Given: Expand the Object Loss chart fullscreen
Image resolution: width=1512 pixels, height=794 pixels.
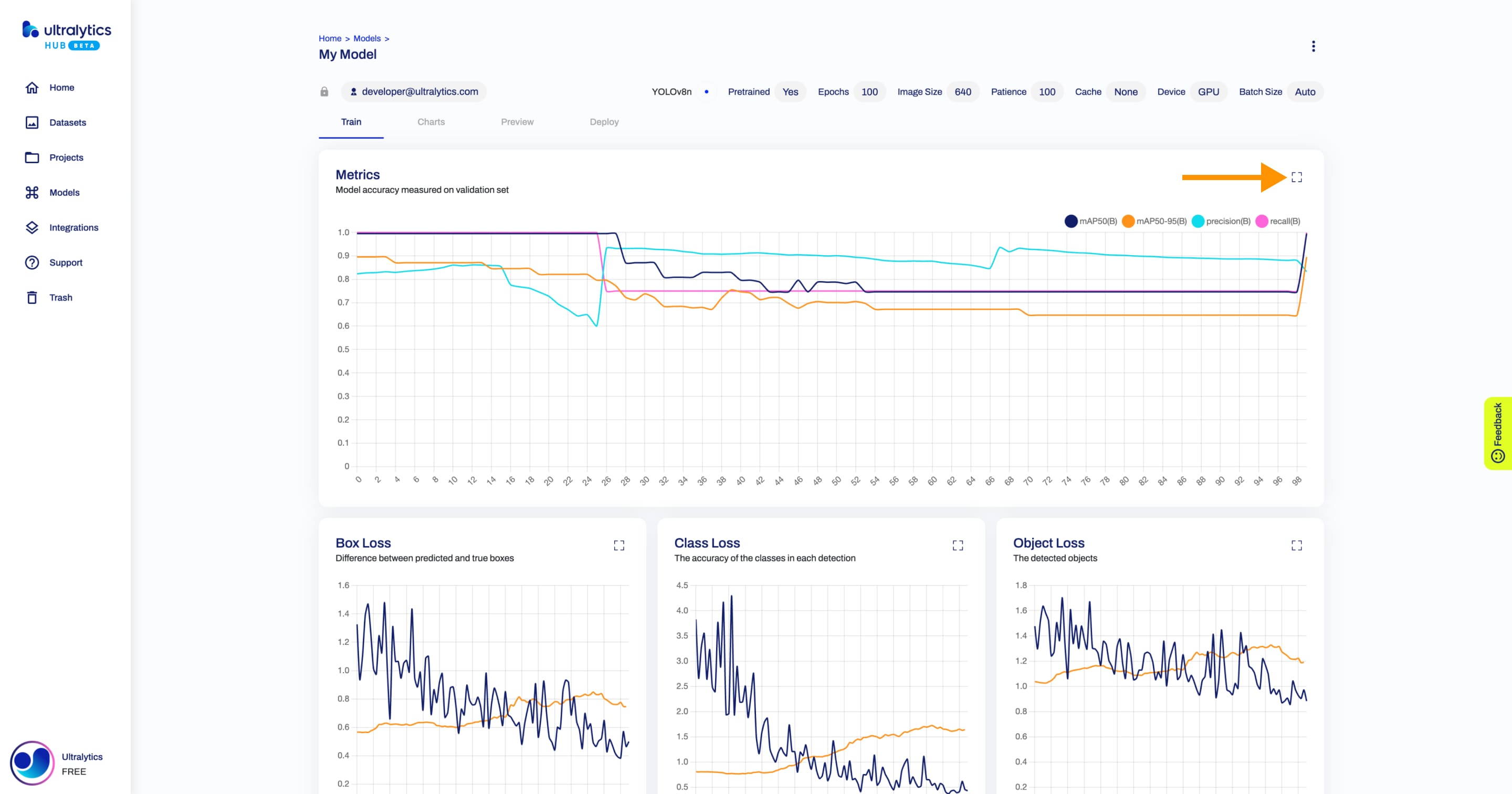Looking at the screenshot, I should [x=1297, y=545].
